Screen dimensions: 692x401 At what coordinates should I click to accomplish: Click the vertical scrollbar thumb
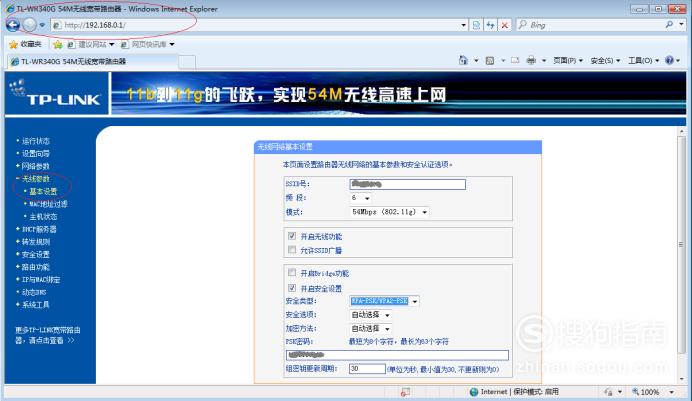point(681,245)
